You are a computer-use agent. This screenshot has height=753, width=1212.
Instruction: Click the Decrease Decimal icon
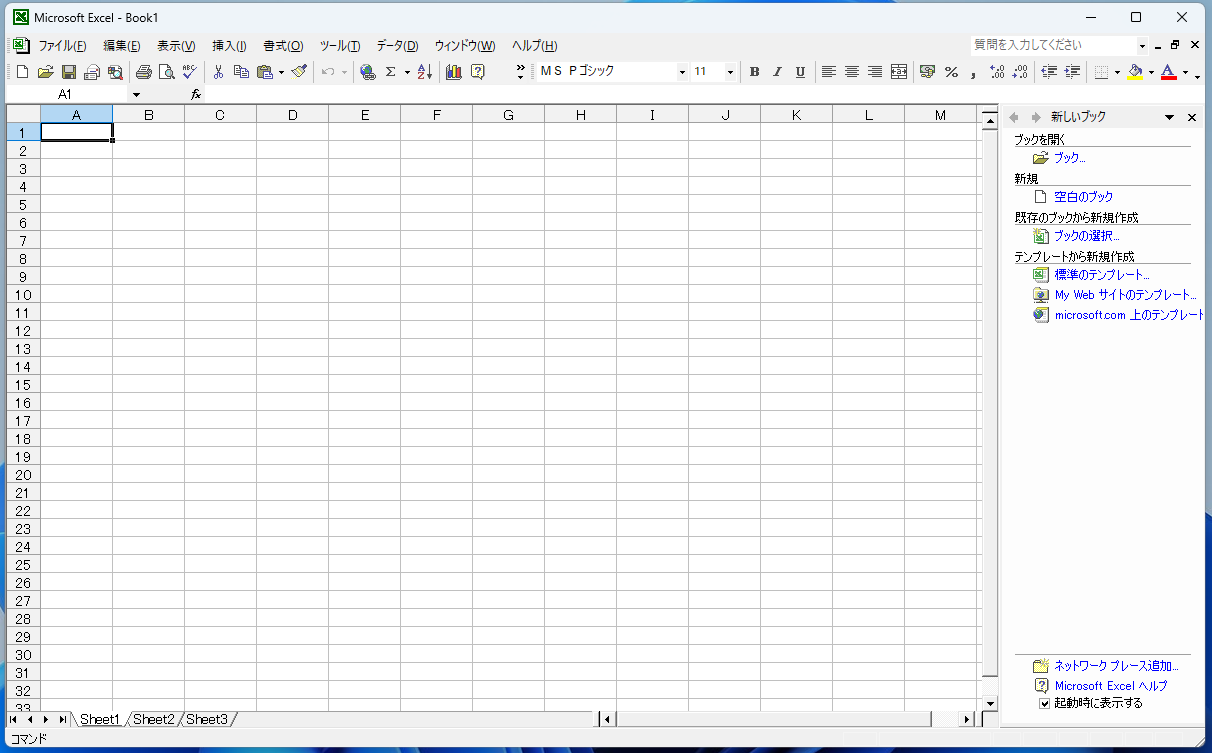(x=1020, y=72)
